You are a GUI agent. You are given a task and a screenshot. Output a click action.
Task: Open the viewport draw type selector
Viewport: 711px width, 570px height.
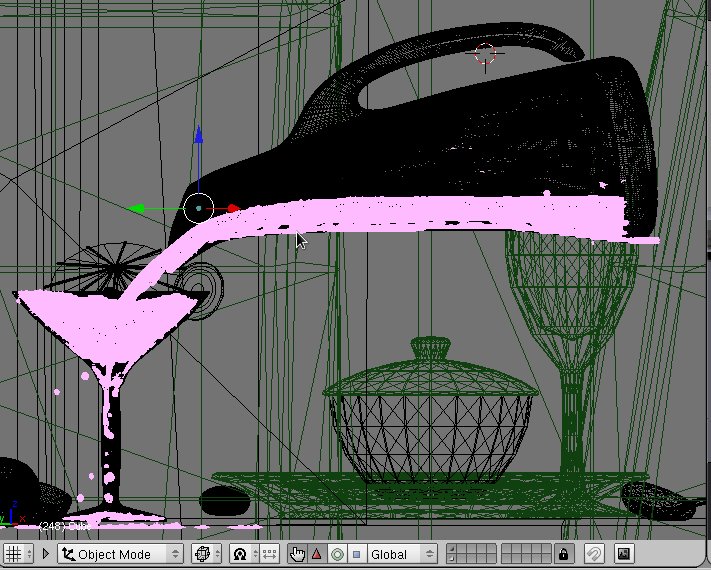coord(206,554)
